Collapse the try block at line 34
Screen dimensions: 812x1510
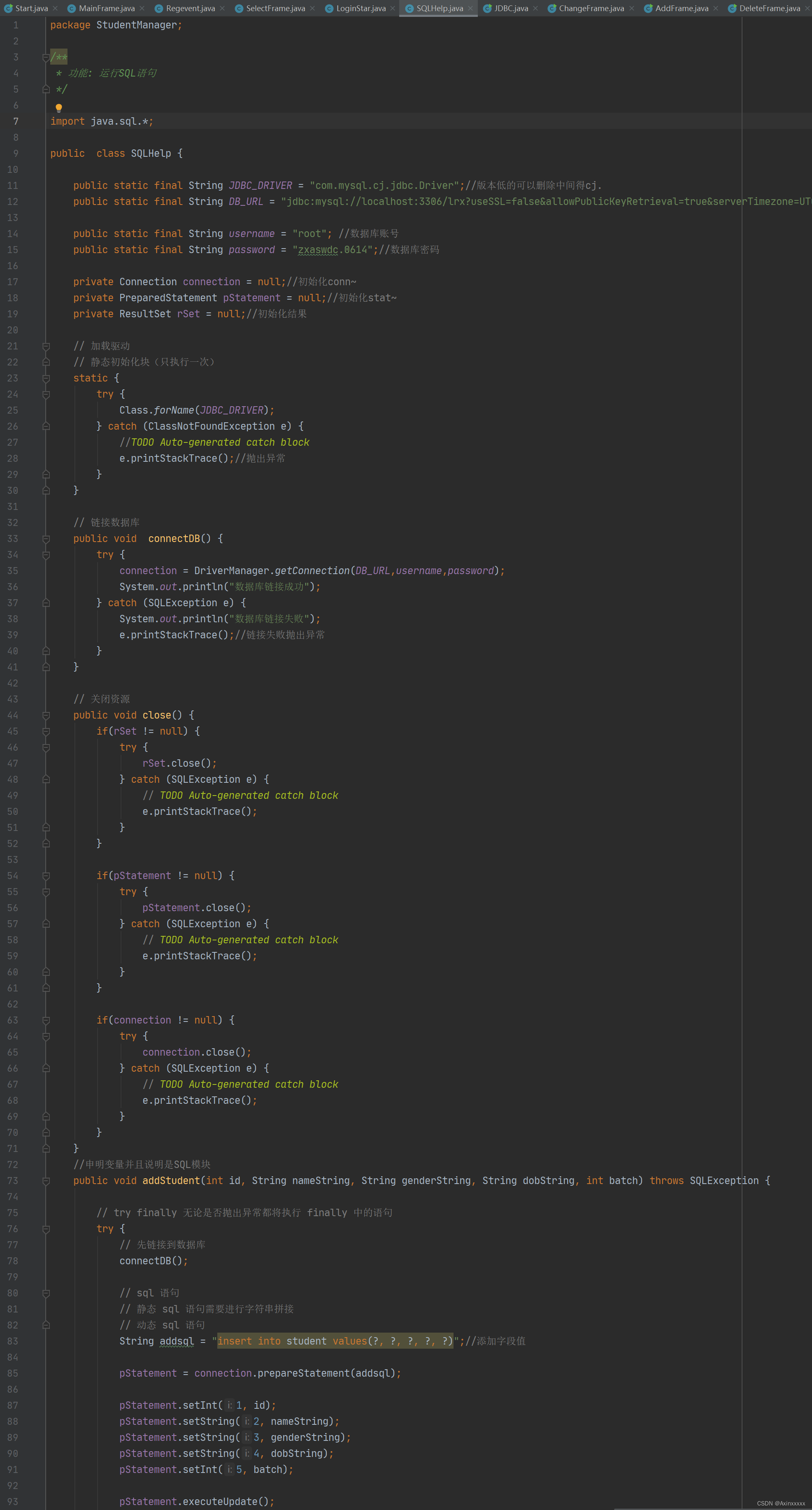tap(46, 555)
